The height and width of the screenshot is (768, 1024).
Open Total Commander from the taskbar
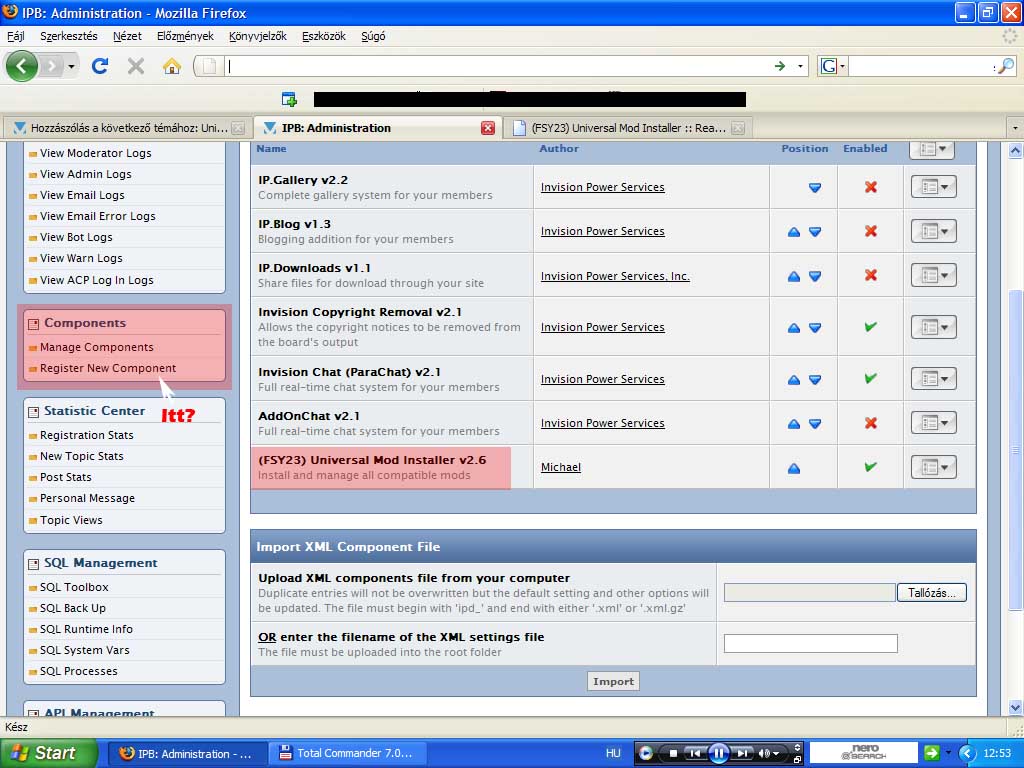(347, 753)
